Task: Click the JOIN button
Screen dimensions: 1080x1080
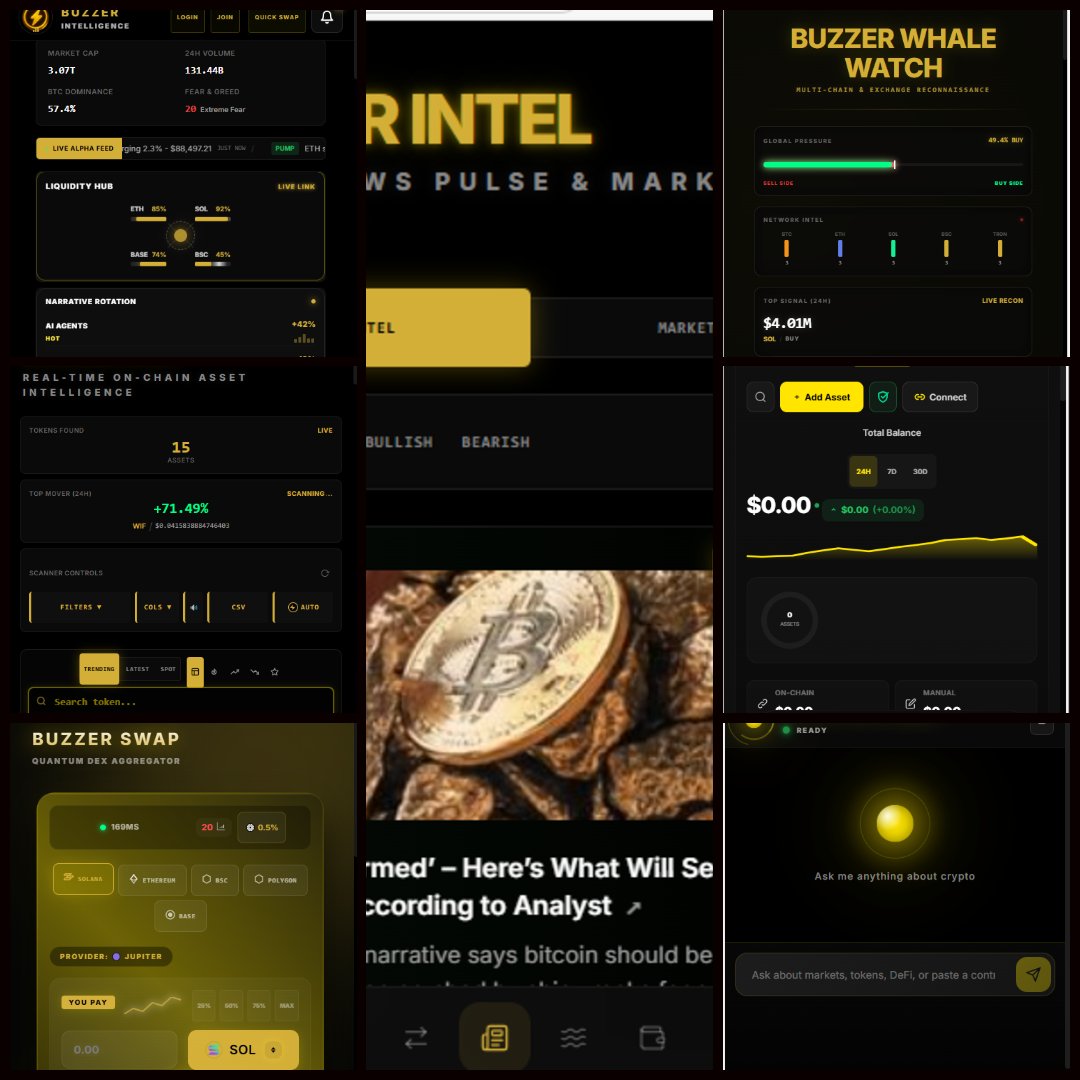Action: point(225,18)
